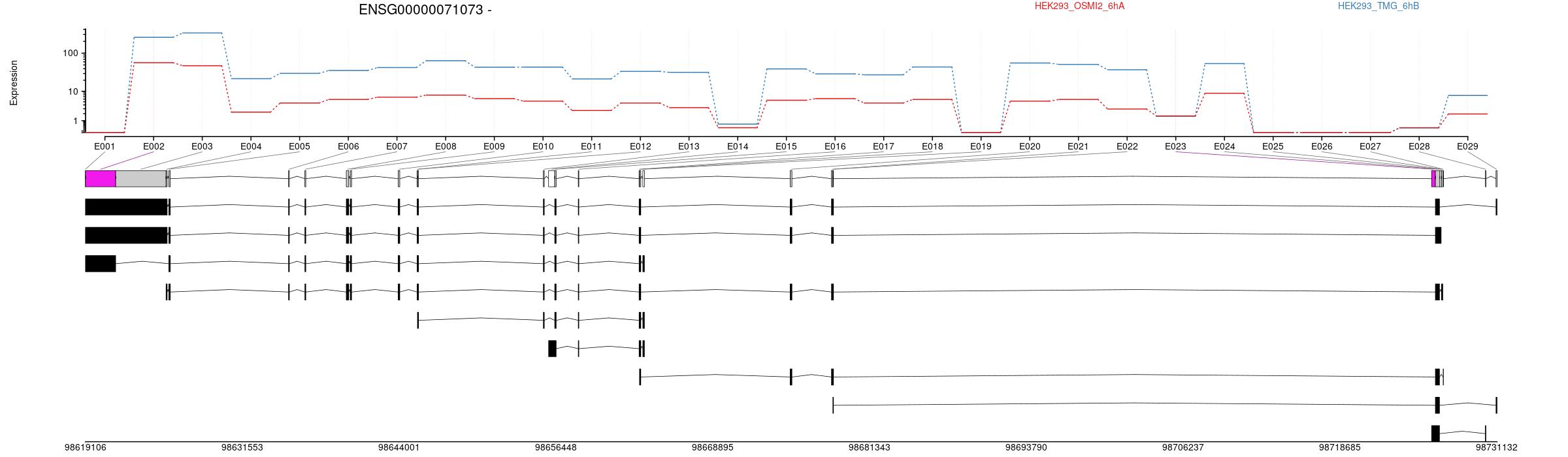
Task: Click the second transcript's large black exon
Action: [x=126, y=235]
